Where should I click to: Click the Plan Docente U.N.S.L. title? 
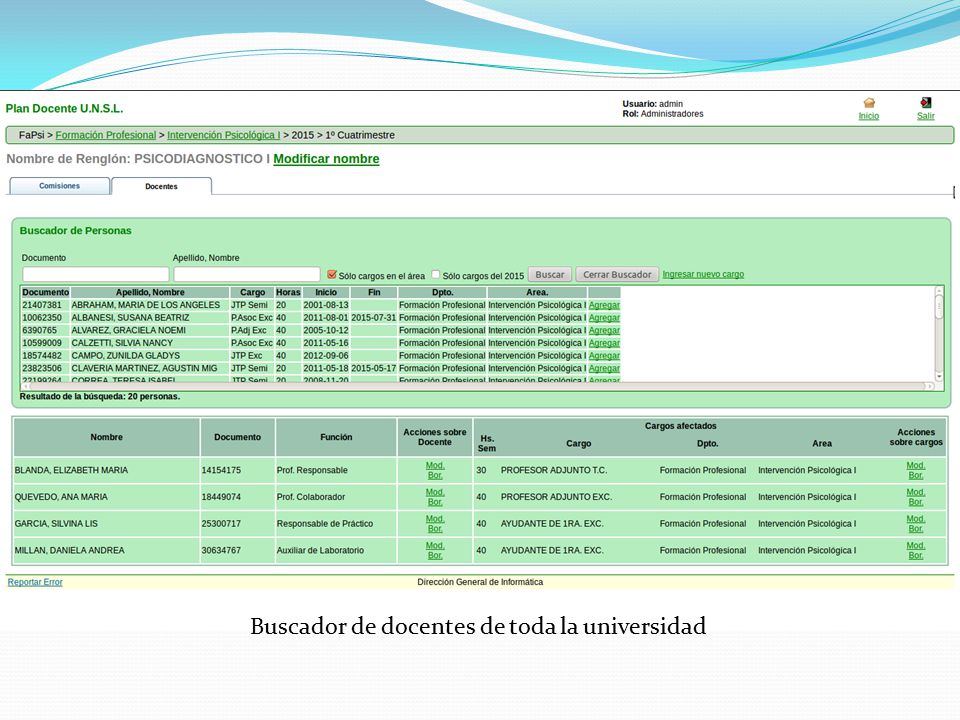[x=64, y=108]
